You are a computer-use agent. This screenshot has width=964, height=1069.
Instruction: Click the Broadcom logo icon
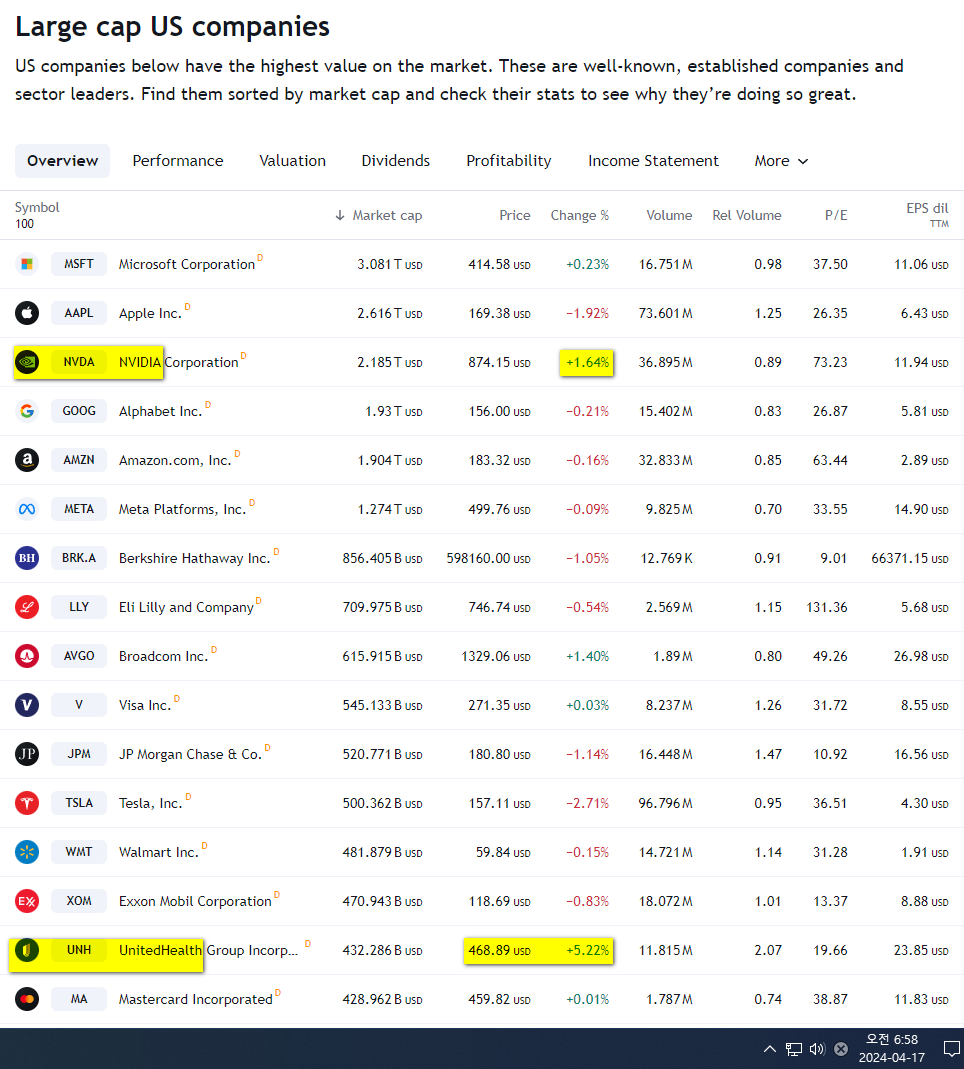tap(27, 656)
